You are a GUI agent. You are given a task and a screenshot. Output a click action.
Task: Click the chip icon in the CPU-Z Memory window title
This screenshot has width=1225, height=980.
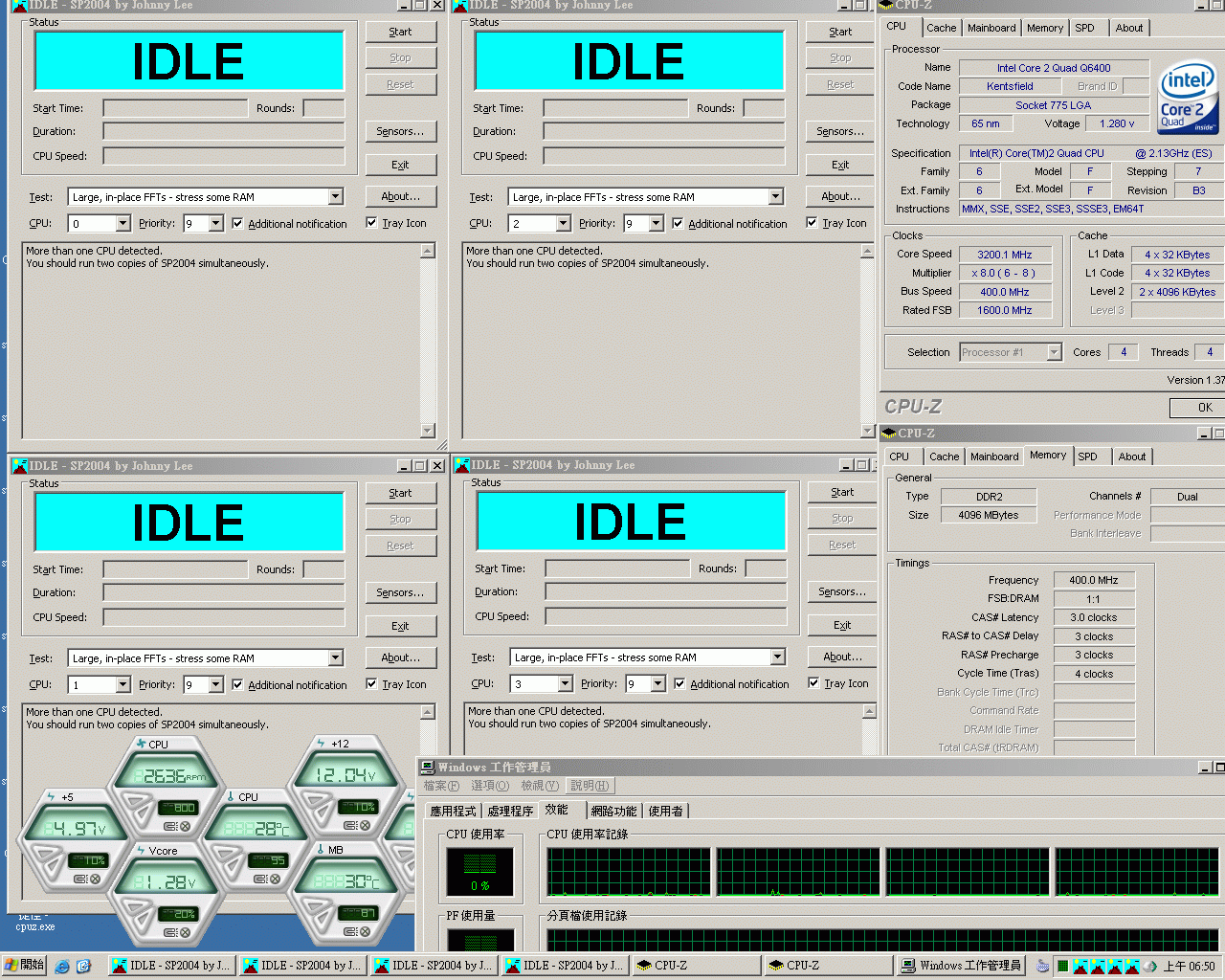pyautogui.click(x=888, y=434)
